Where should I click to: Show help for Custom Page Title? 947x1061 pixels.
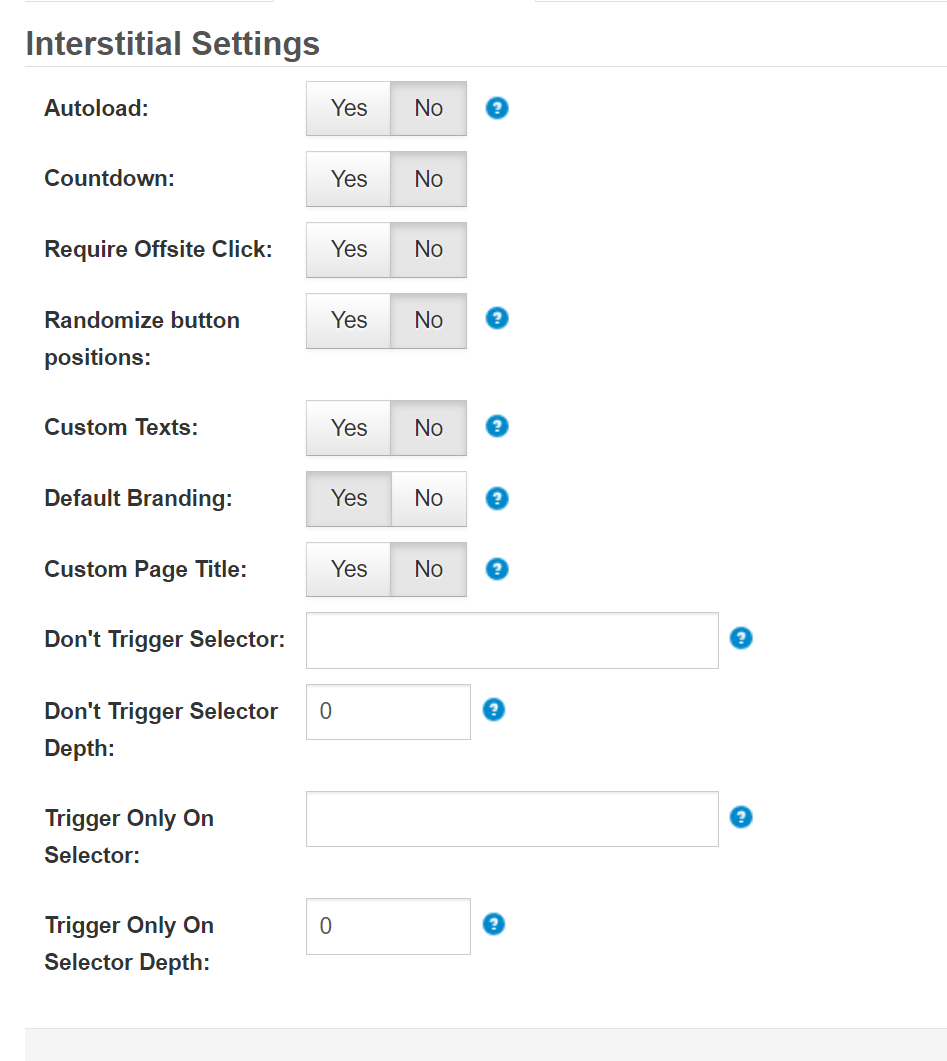497,569
